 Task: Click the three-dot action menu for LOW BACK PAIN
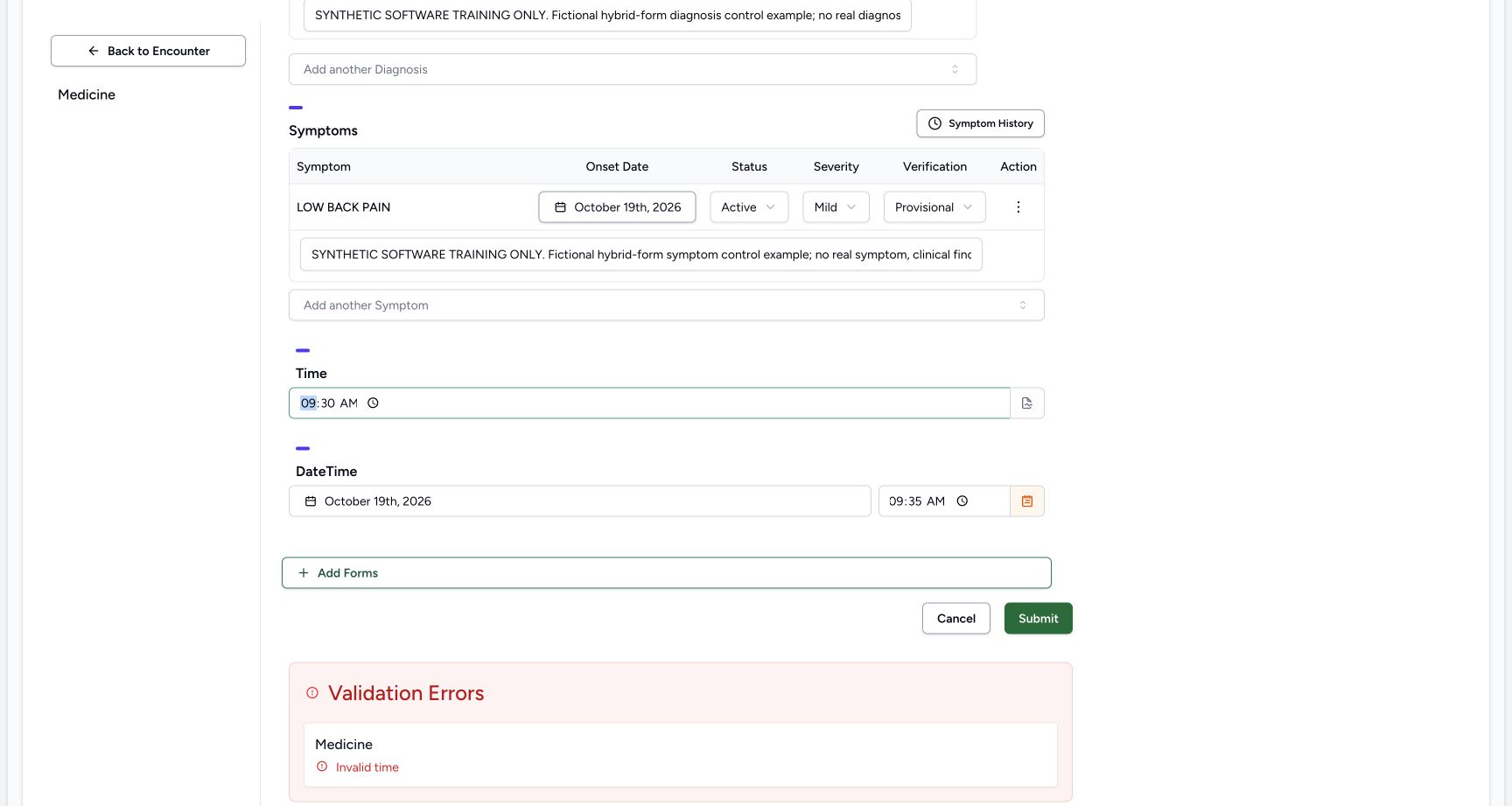(1018, 207)
